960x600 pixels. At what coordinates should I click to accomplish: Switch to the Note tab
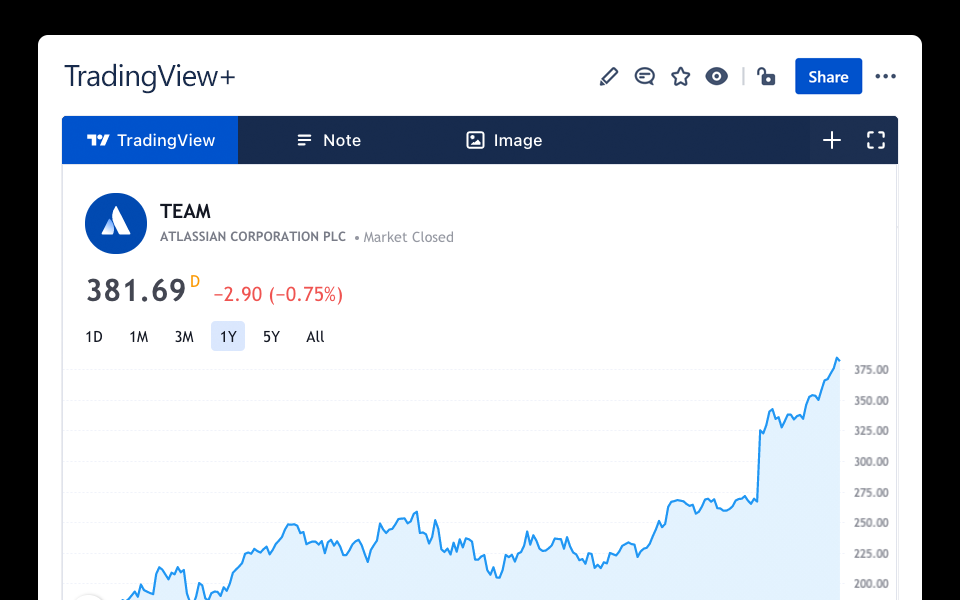(x=329, y=140)
